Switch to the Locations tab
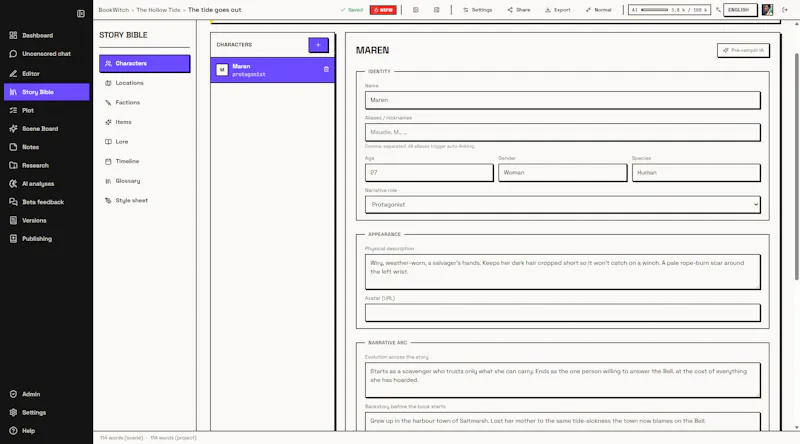Image resolution: width=800 pixels, height=444 pixels. click(x=144, y=83)
